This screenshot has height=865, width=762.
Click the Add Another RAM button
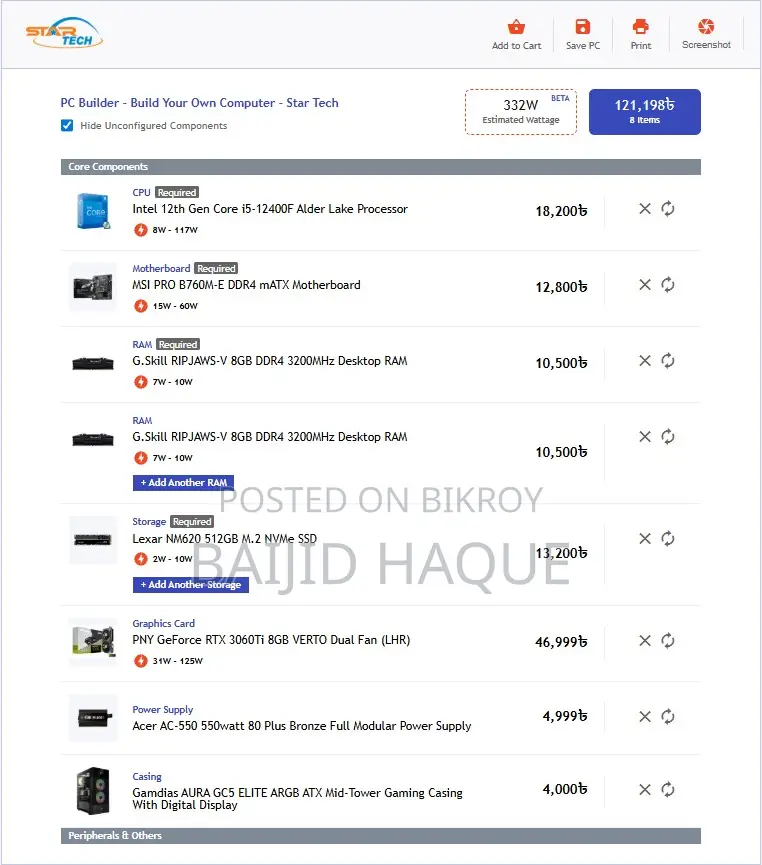[x=183, y=483]
